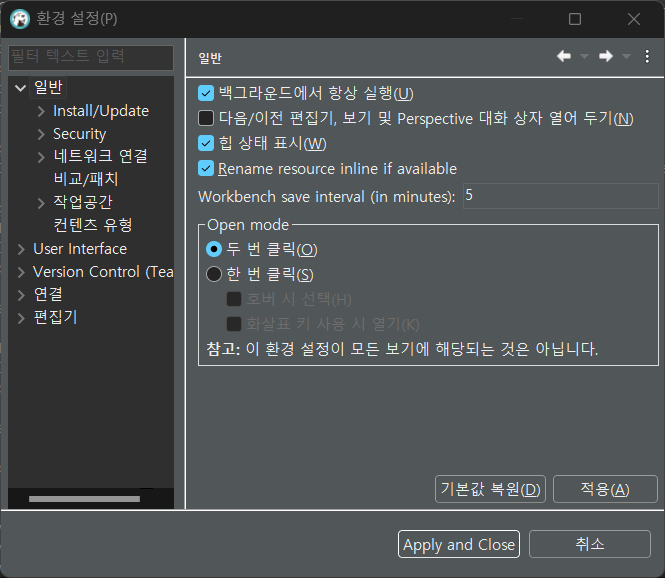The image size is (665, 578).
Task: Expand the User Interface node
Action: [21, 249]
